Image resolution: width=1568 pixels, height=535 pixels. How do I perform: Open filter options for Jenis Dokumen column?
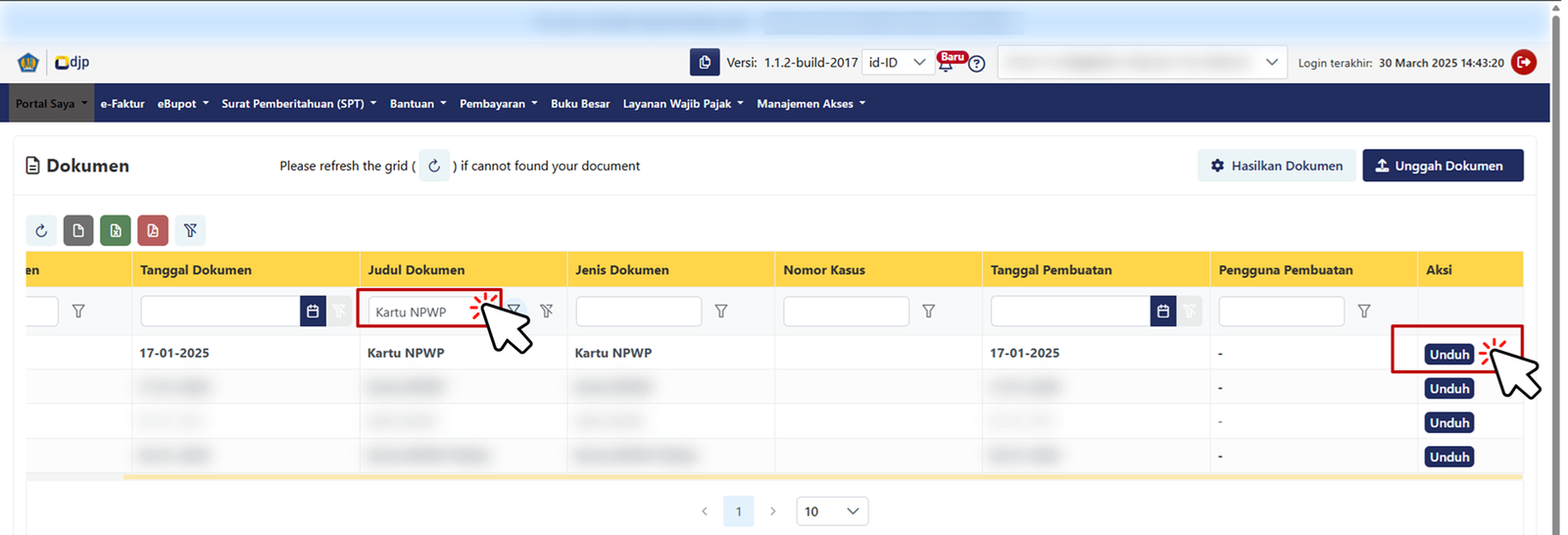click(721, 312)
